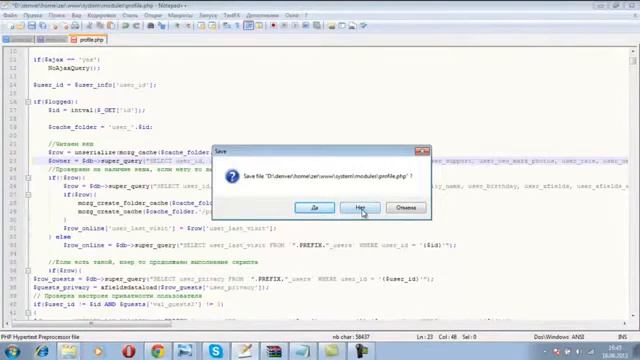Click the vertical scrollbar thumb
This screenshot has width=640, height=360.
click(x=633, y=60)
